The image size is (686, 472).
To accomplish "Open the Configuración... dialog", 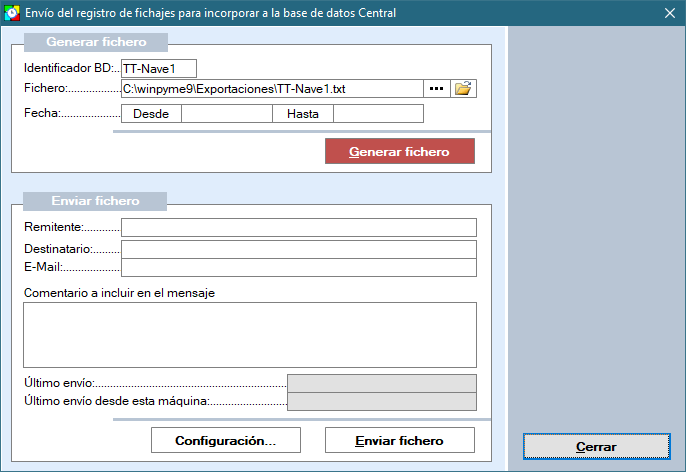I will pyautogui.click(x=225, y=441).
